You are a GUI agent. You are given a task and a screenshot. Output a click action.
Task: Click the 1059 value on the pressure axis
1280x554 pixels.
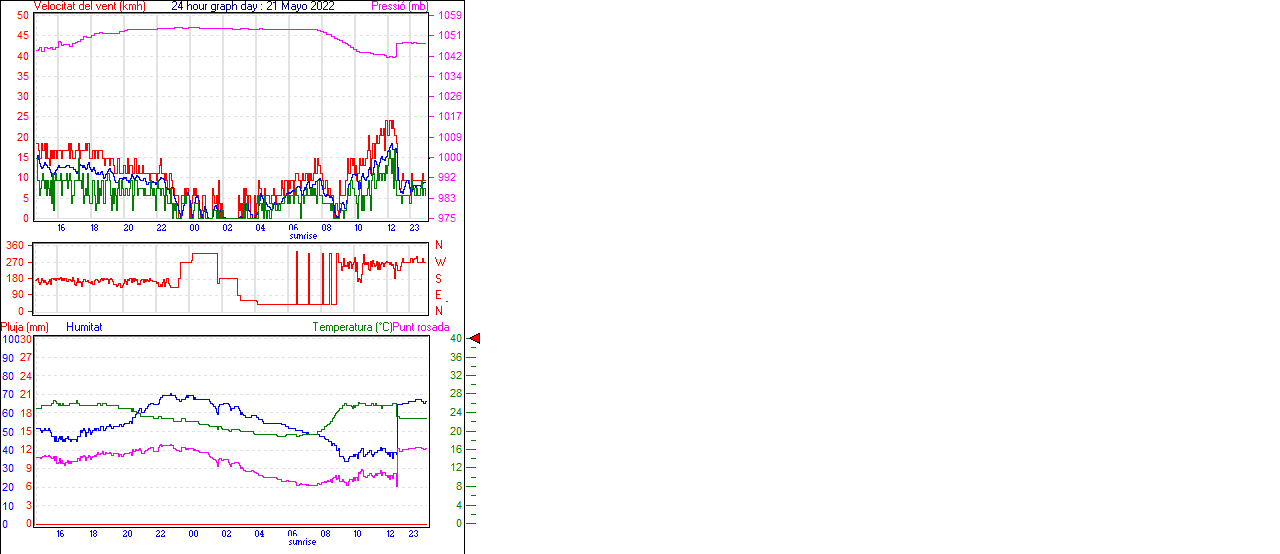coord(449,16)
